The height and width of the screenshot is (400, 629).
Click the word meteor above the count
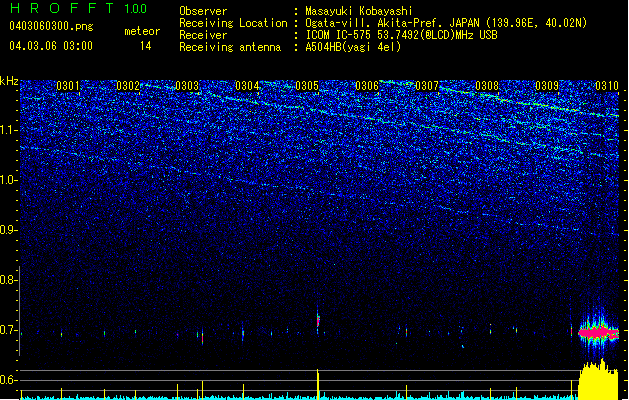(142, 31)
